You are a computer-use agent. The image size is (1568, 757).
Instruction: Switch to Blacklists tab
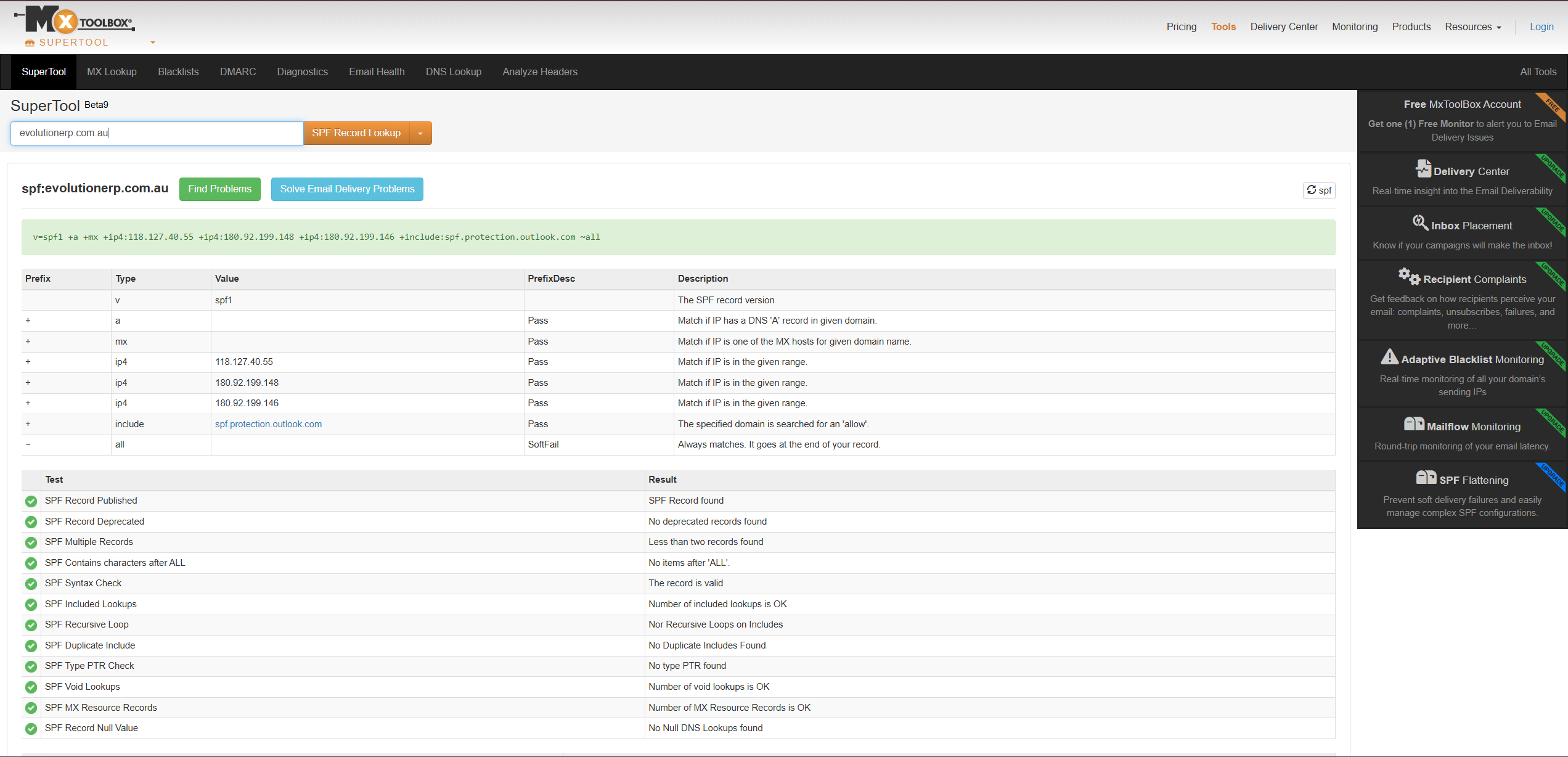pos(178,72)
